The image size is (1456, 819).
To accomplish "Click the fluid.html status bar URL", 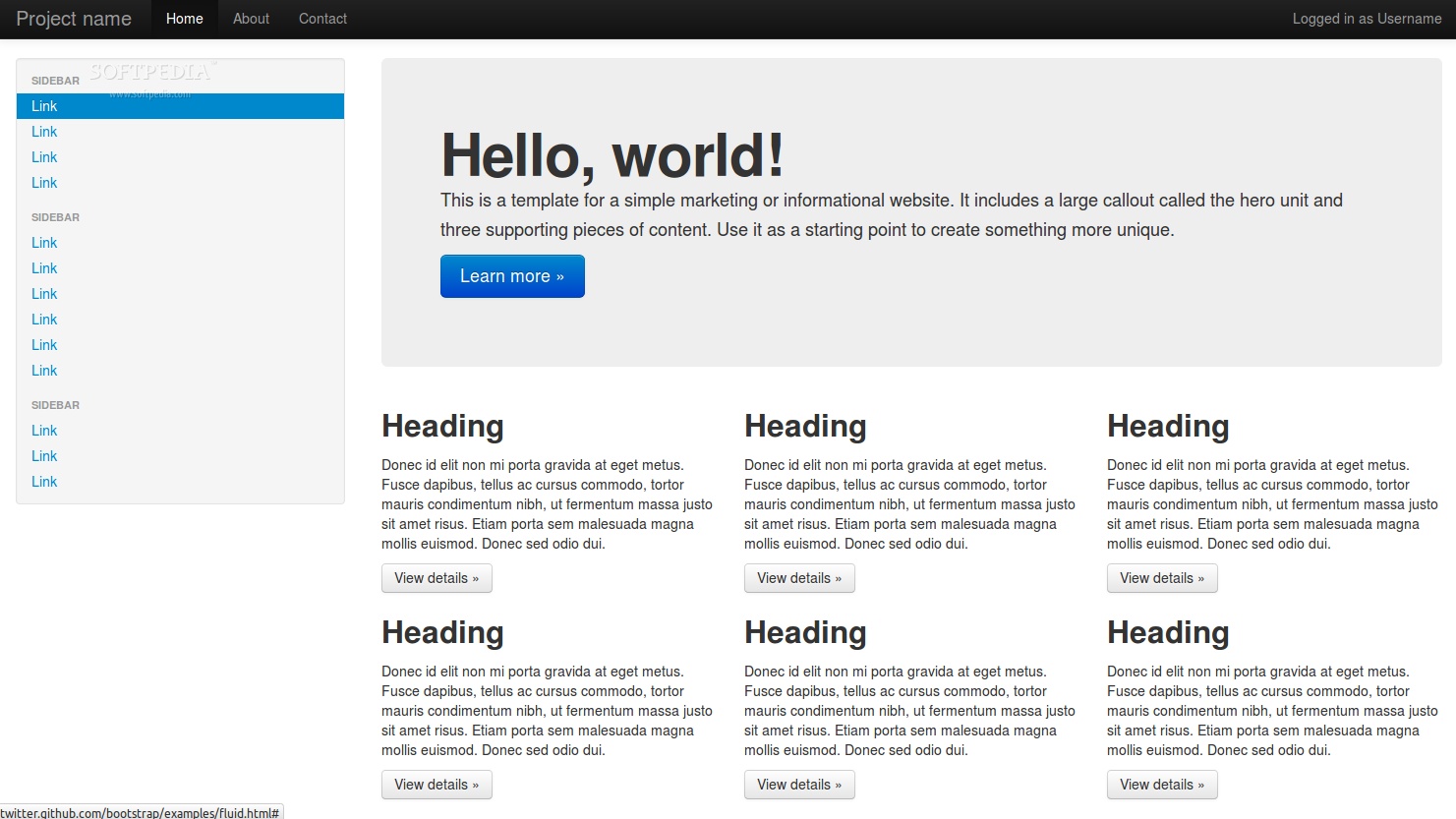I will coord(141,812).
